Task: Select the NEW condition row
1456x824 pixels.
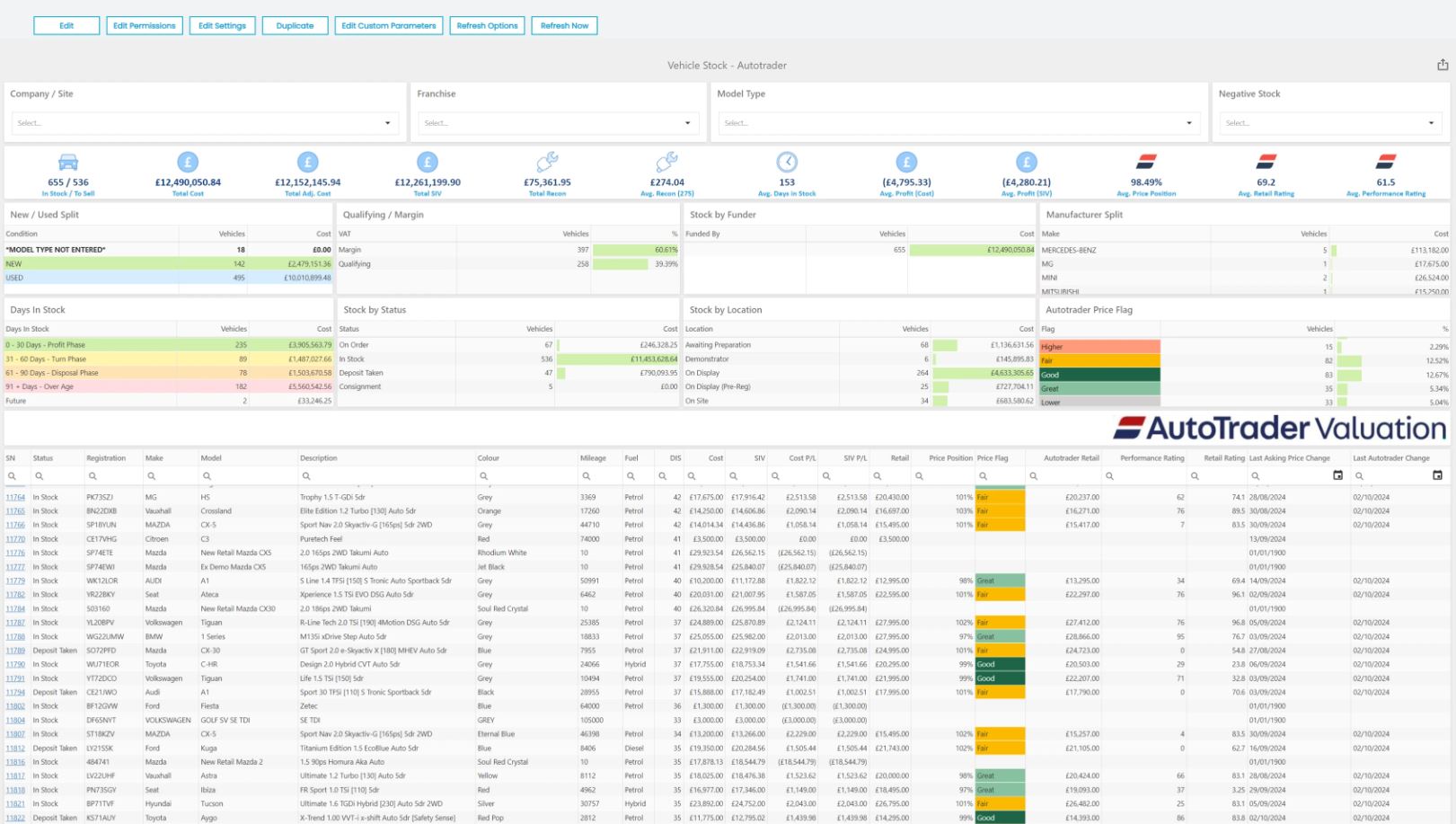Action: point(169,264)
